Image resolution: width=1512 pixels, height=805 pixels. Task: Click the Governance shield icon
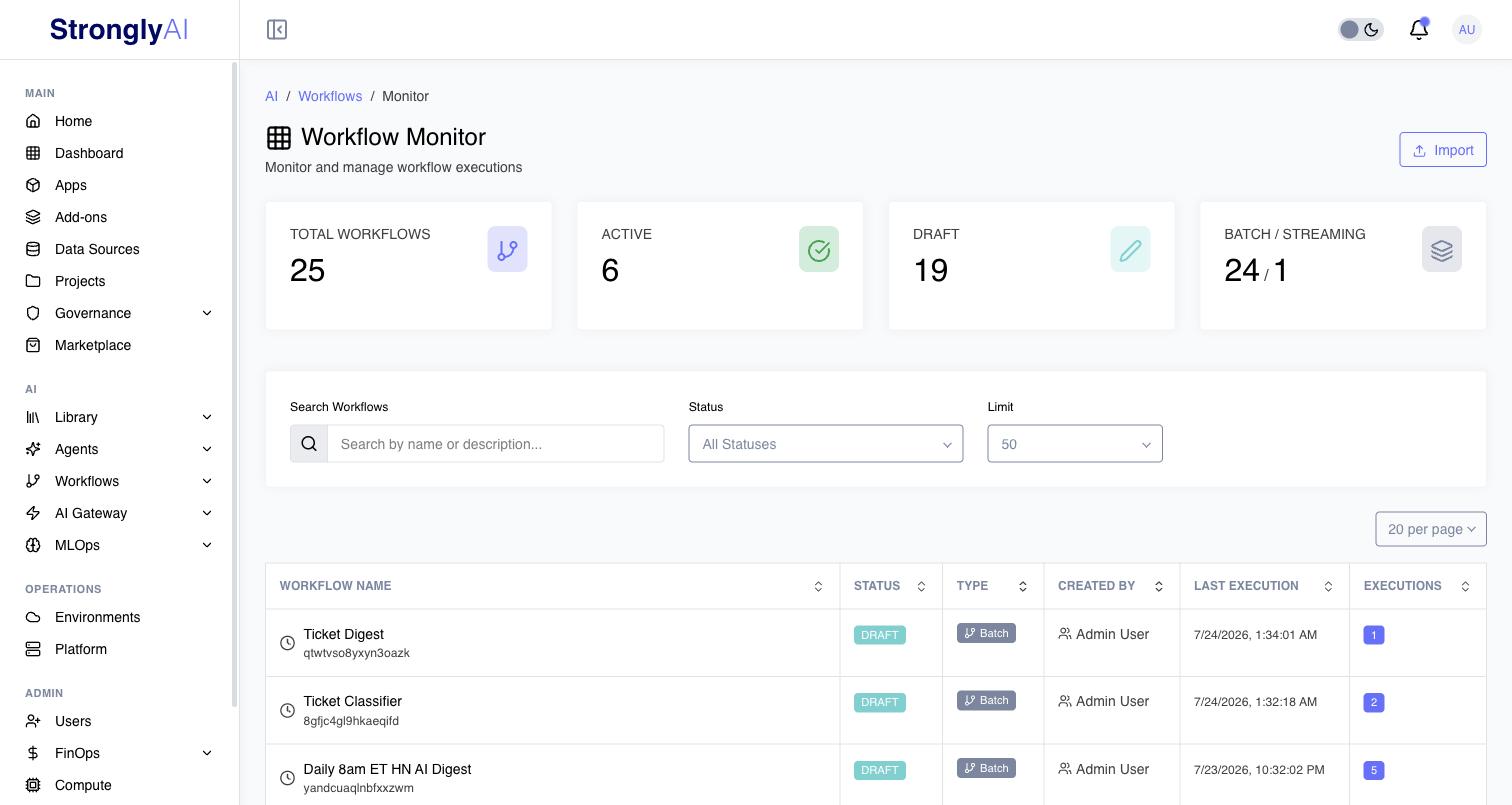tap(33, 313)
